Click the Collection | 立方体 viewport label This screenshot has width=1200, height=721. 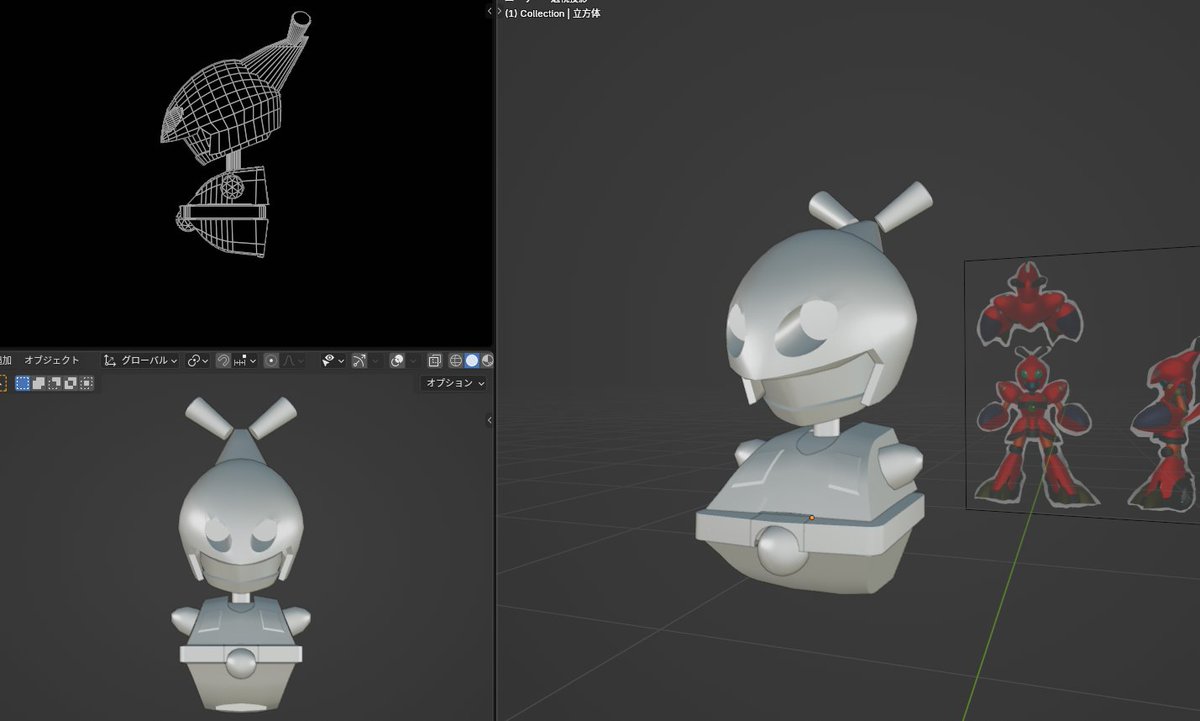[552, 14]
